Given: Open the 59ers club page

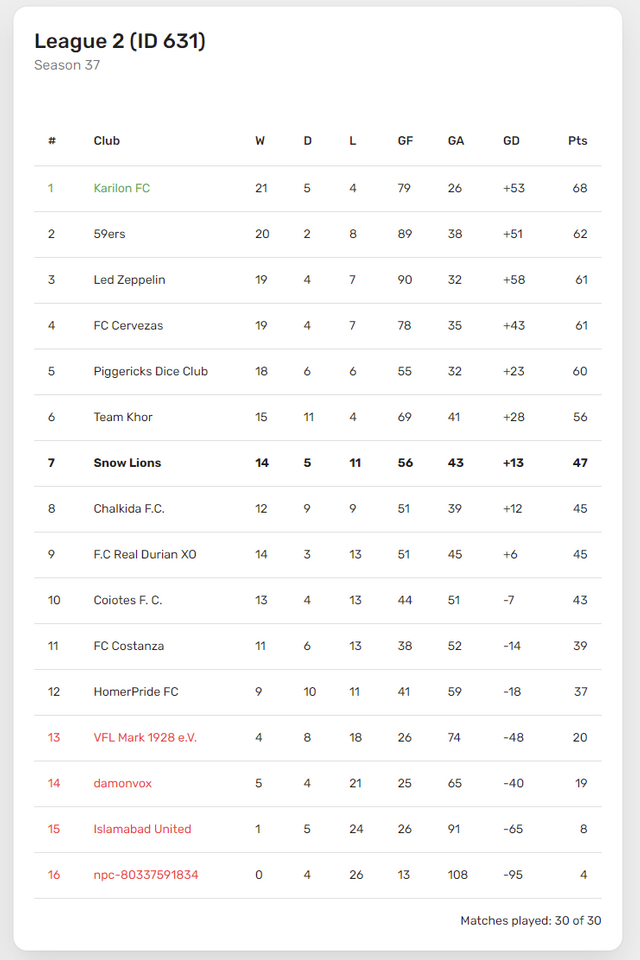Looking at the screenshot, I should coord(109,234).
